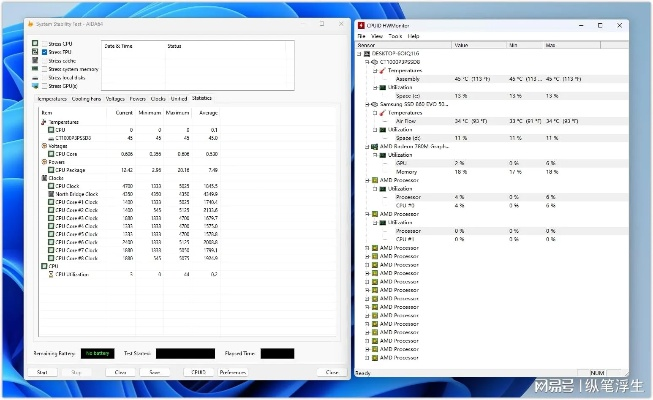Click the DESKTOP computer node icon
This screenshot has width=653, height=400.
(x=370, y=54)
